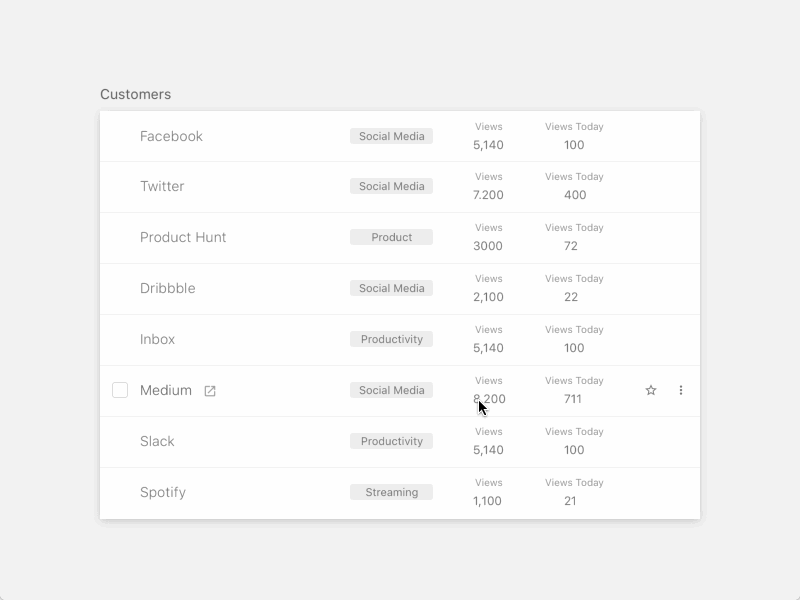Select the Dribbble customer row

(x=168, y=288)
